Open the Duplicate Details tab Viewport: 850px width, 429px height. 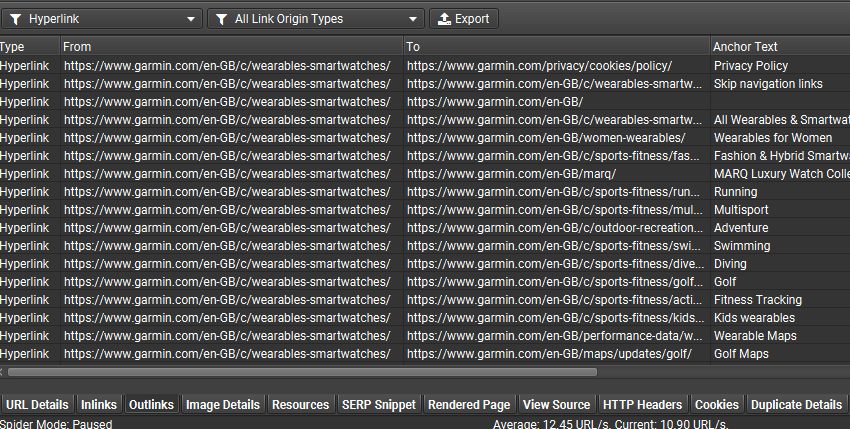(x=796, y=405)
